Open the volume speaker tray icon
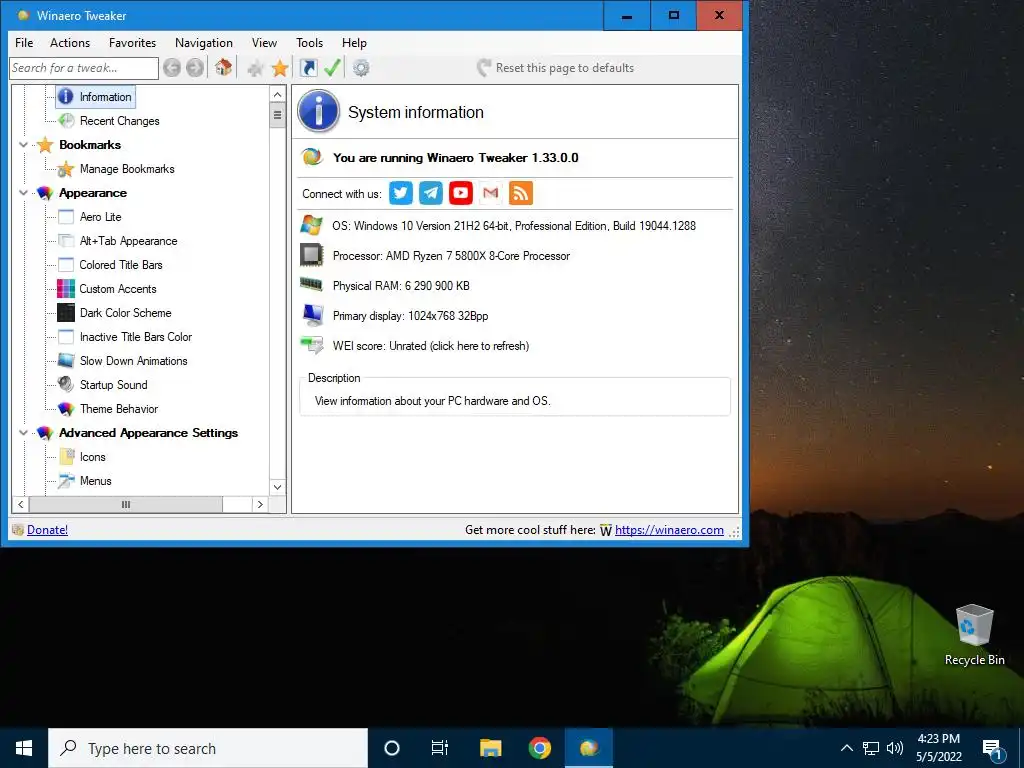 click(895, 748)
